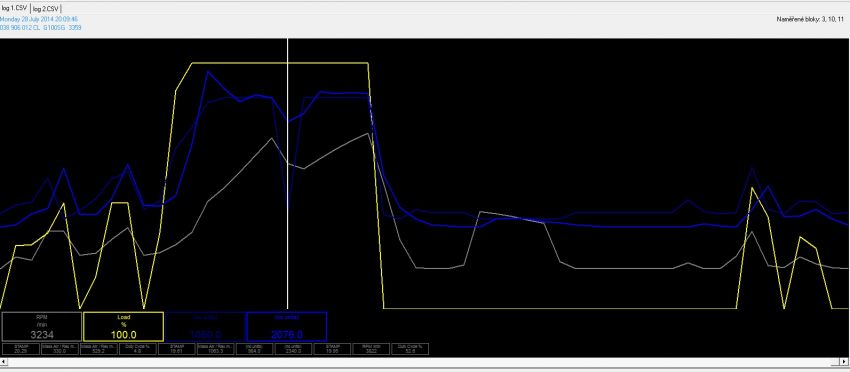850x372 pixels.
Task: Toggle the dim dark-blue 1080.0 channel box
Action: click(x=205, y=326)
